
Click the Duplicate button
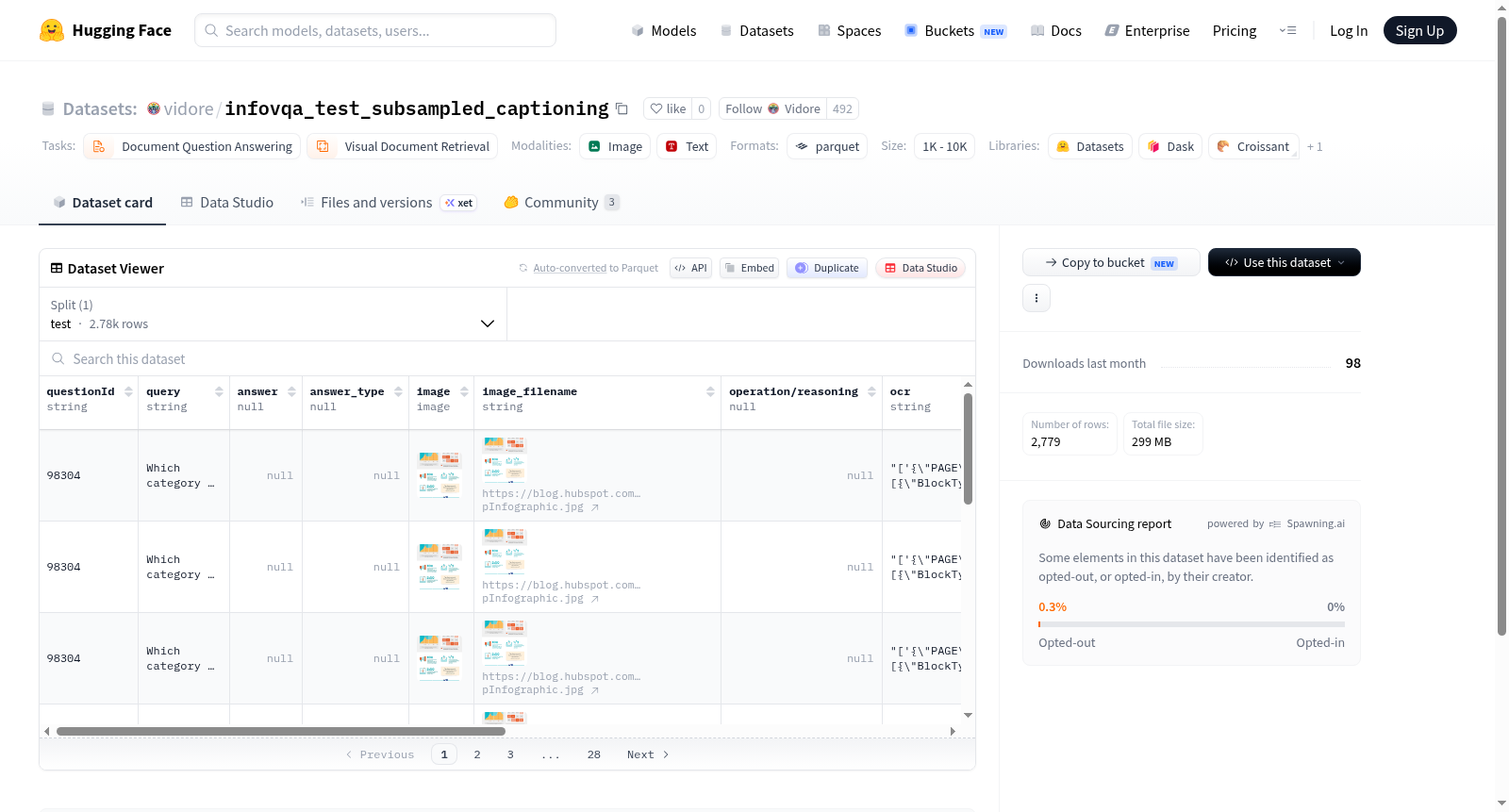(x=827, y=268)
